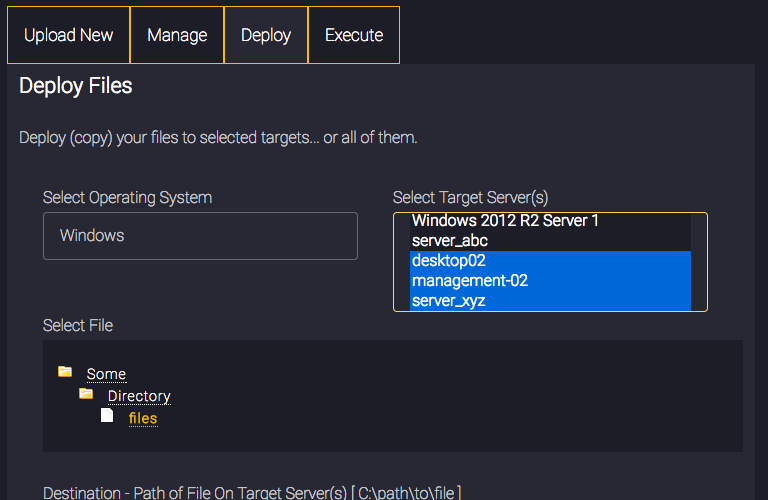Click the Select Target Server(s) label
Image resolution: width=768 pixels, height=500 pixels.
(470, 198)
